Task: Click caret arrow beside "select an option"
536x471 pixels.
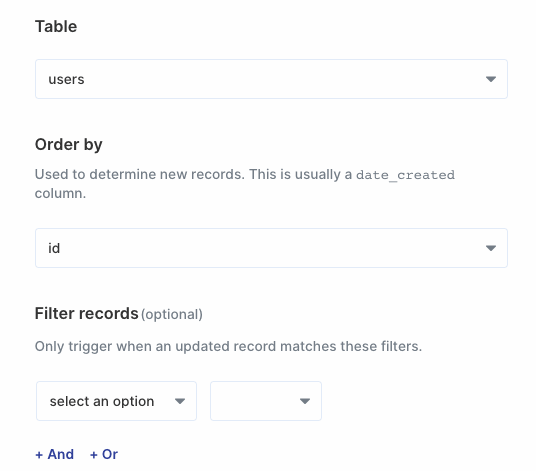Action: pyautogui.click(x=180, y=401)
